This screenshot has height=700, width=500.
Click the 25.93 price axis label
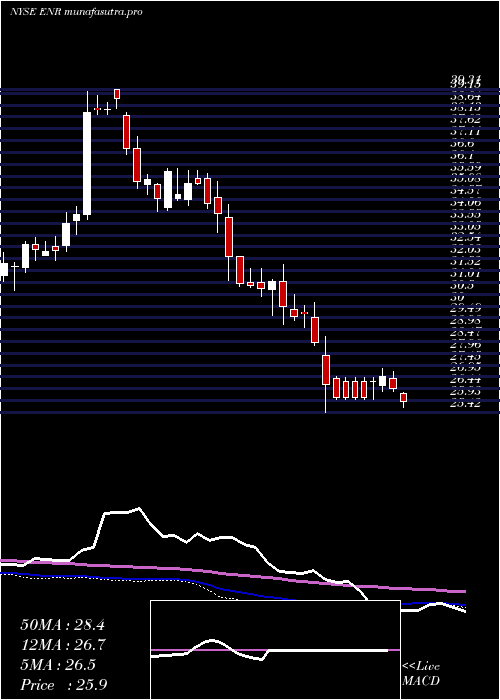click(465, 392)
